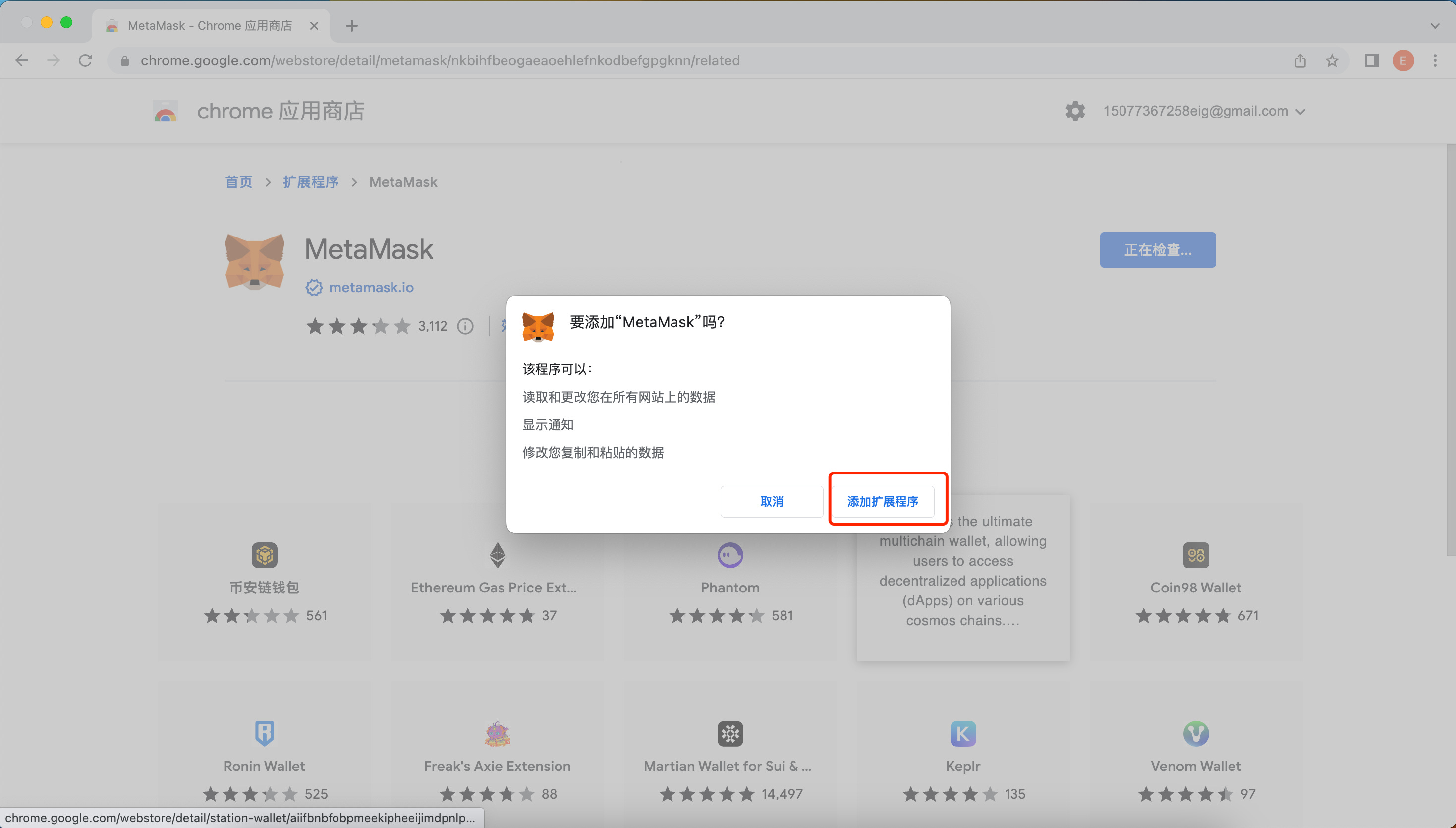Open the Phantom wallet extension icon
This screenshot has width=1456, height=828.
[x=729, y=555]
